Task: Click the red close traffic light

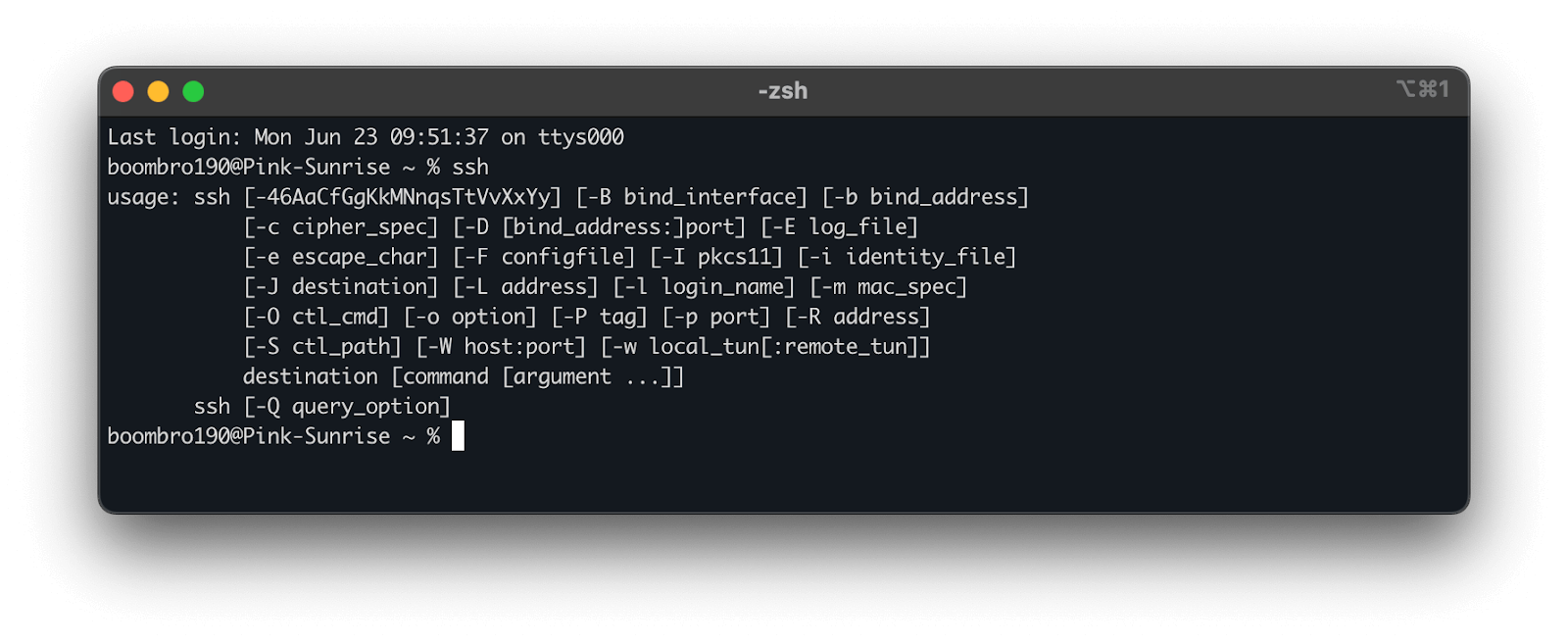Action: pyautogui.click(x=122, y=90)
